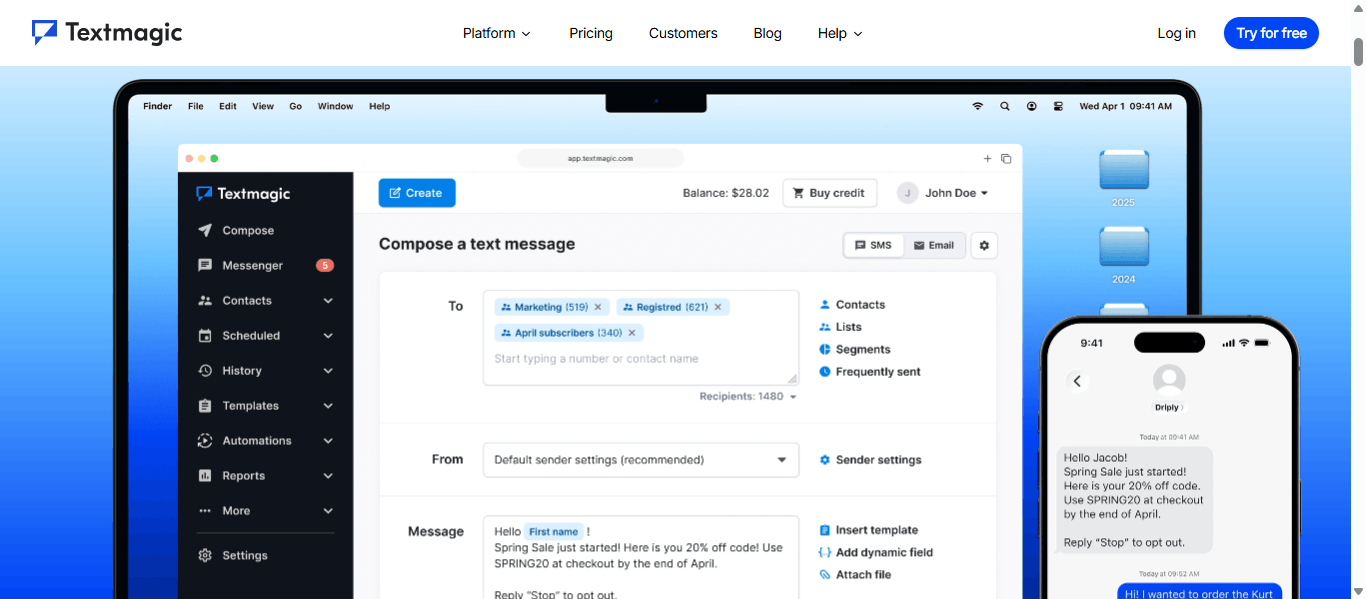Image resolution: width=1366 pixels, height=599 pixels.
Task: Open the More item in the sidebar
Action: coord(236,511)
